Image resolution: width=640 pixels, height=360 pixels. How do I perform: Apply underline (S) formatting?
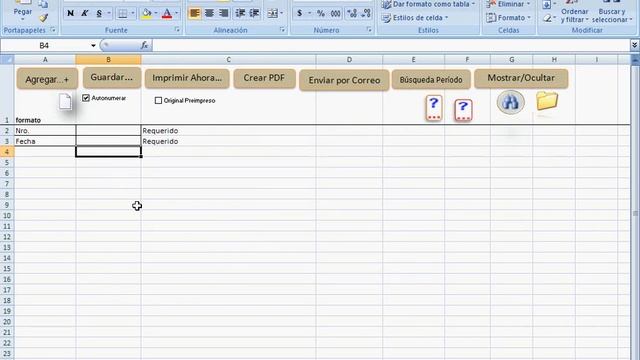pyautogui.click(x=99, y=13)
